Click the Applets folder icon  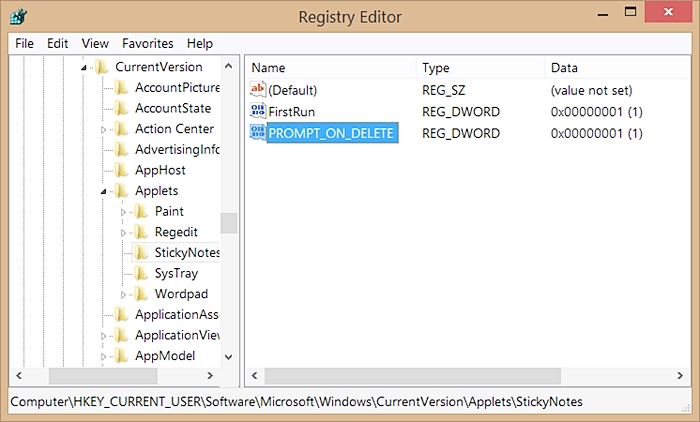click(x=121, y=191)
